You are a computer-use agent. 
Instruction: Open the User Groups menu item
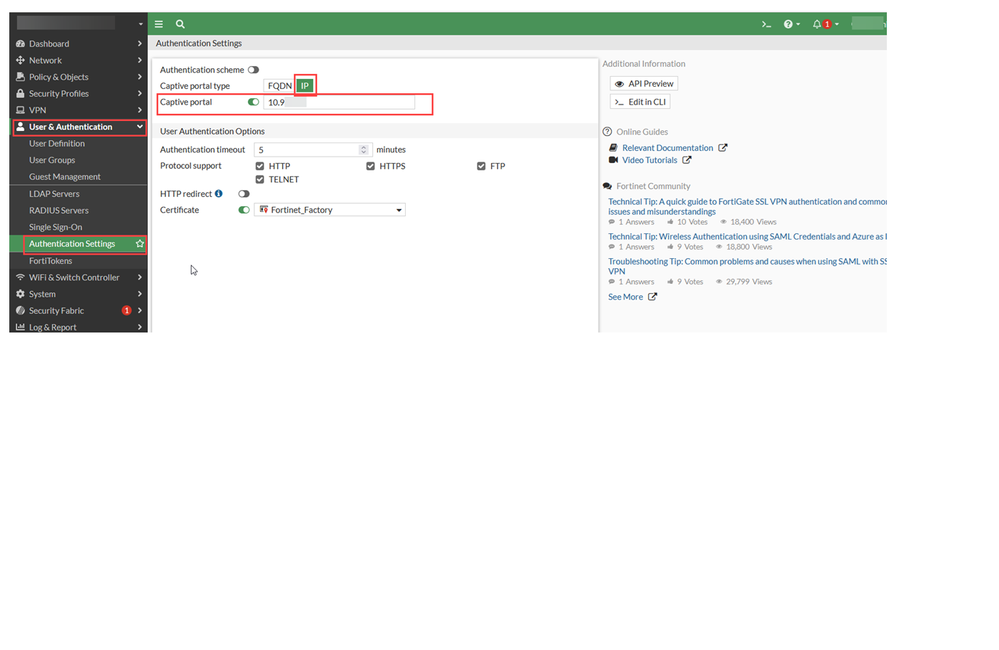tap(52, 160)
